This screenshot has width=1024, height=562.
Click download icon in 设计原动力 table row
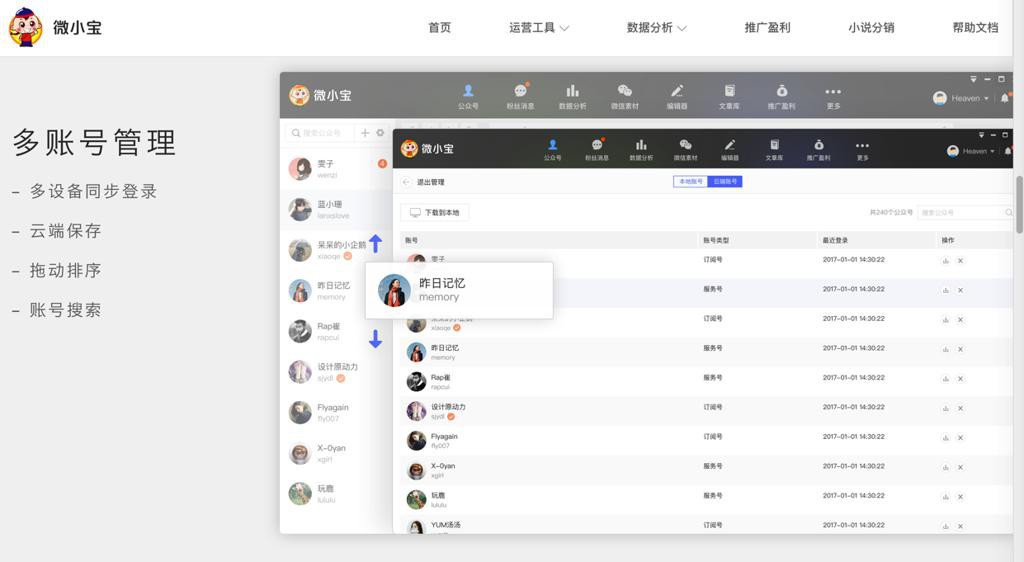[946, 409]
